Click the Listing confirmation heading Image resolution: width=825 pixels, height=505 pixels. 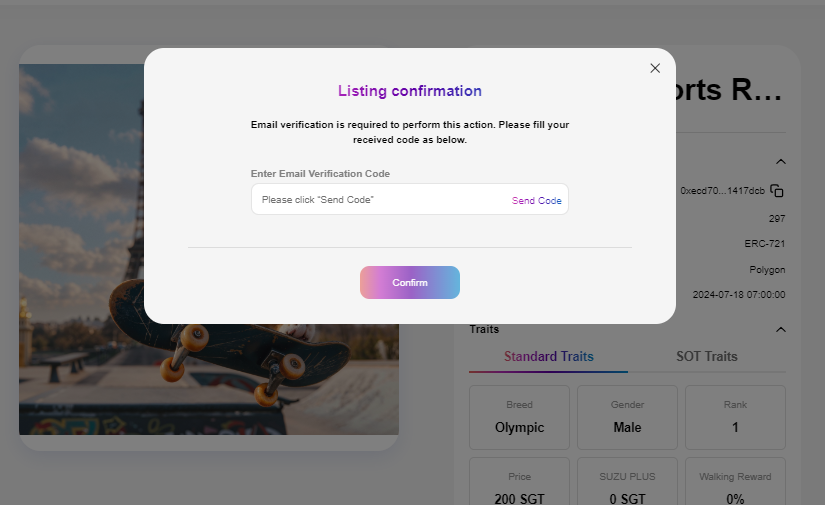410,91
